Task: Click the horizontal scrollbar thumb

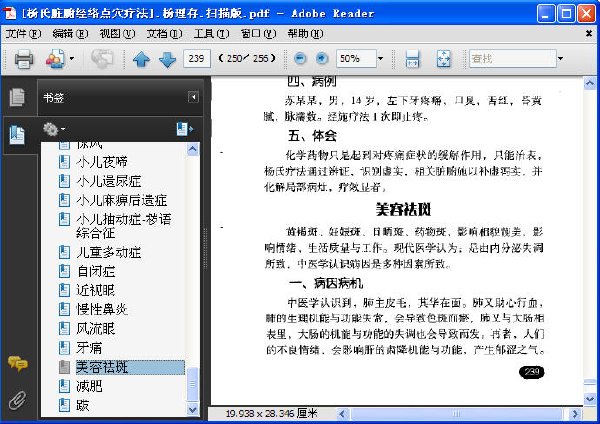Action: [457, 414]
